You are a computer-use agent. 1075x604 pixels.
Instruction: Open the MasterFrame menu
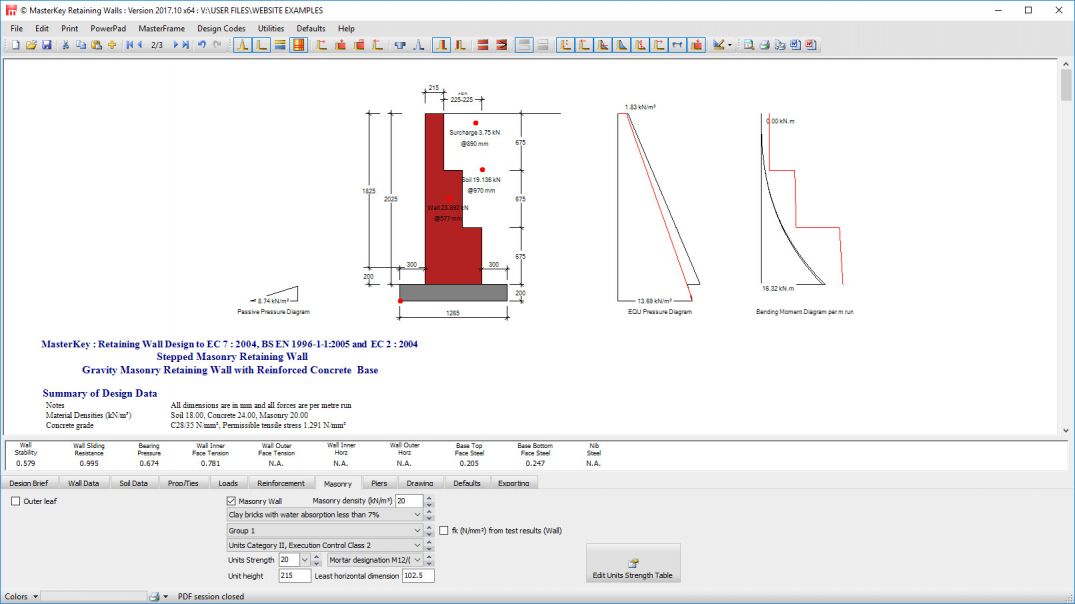pos(161,29)
